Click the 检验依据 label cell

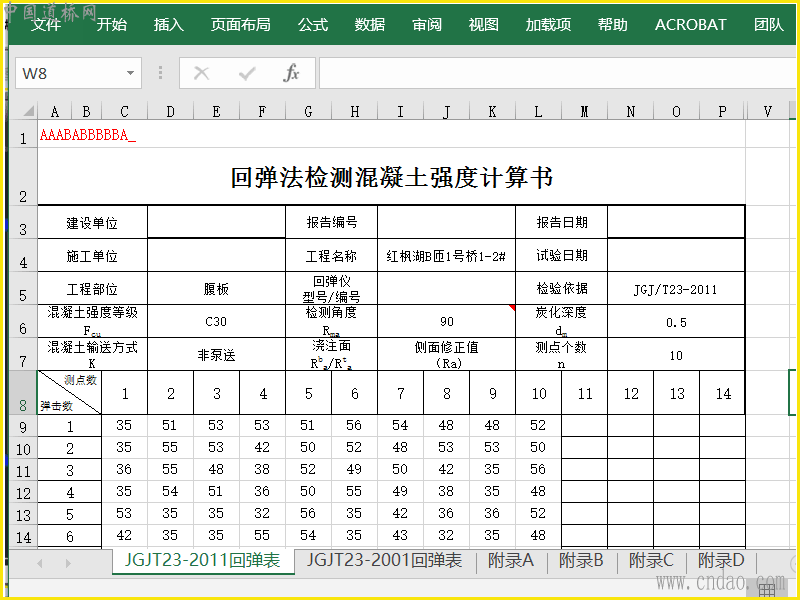click(x=562, y=289)
